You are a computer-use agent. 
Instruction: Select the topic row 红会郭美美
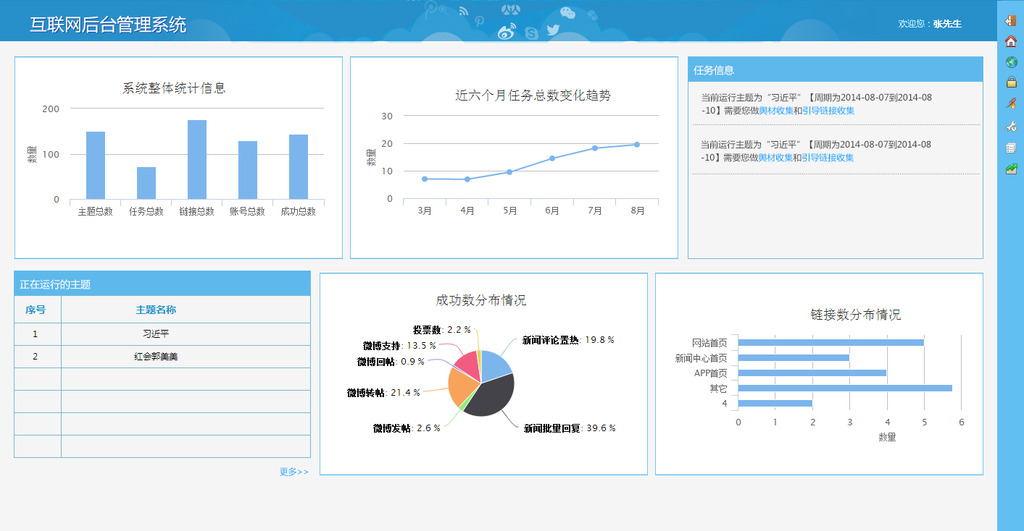click(x=162, y=357)
